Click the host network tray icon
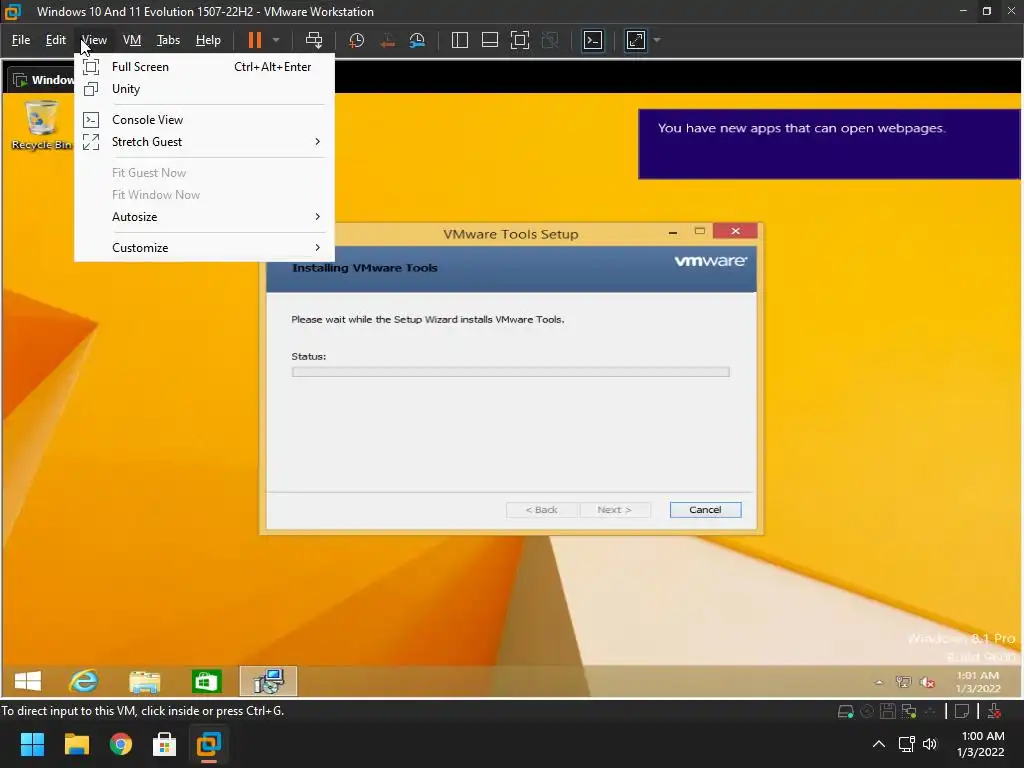Screen dimensions: 1024x768 tap(906, 744)
